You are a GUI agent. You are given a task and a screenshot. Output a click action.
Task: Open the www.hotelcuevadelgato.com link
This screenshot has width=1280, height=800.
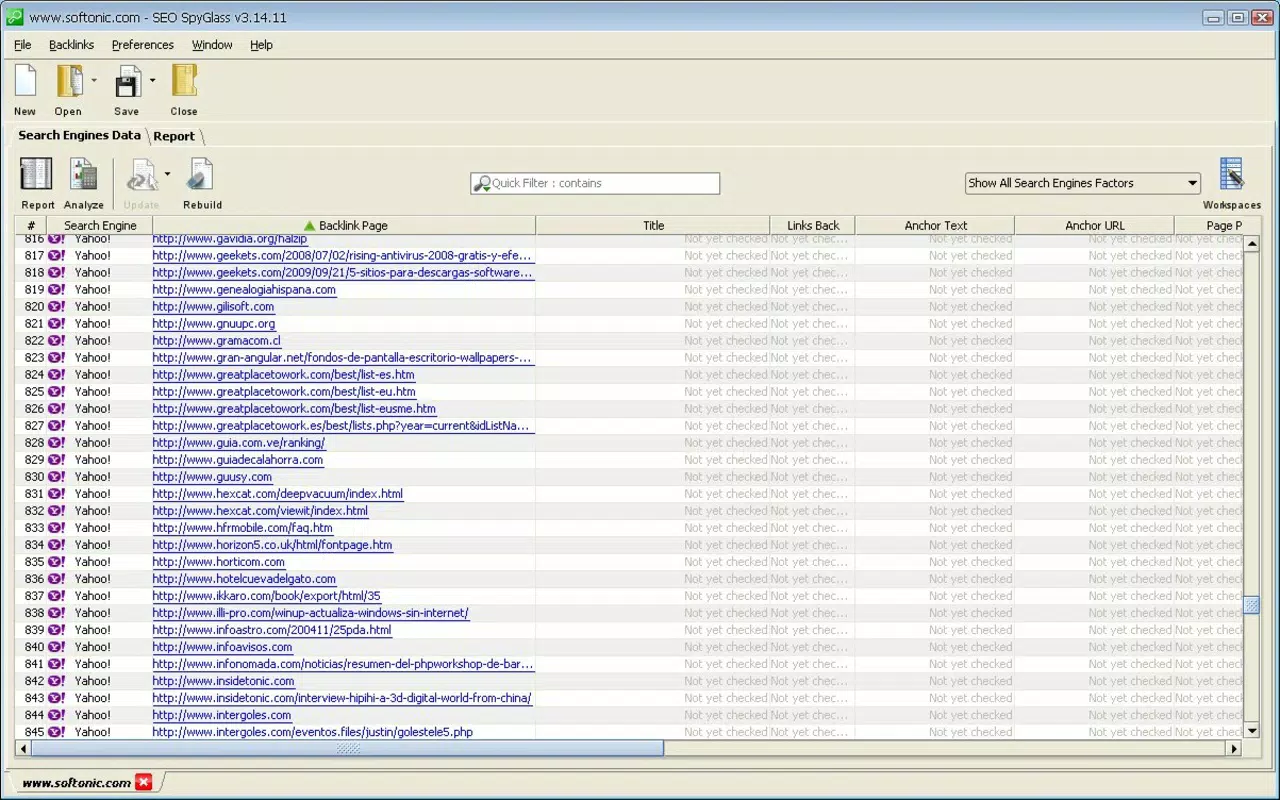[244, 578]
